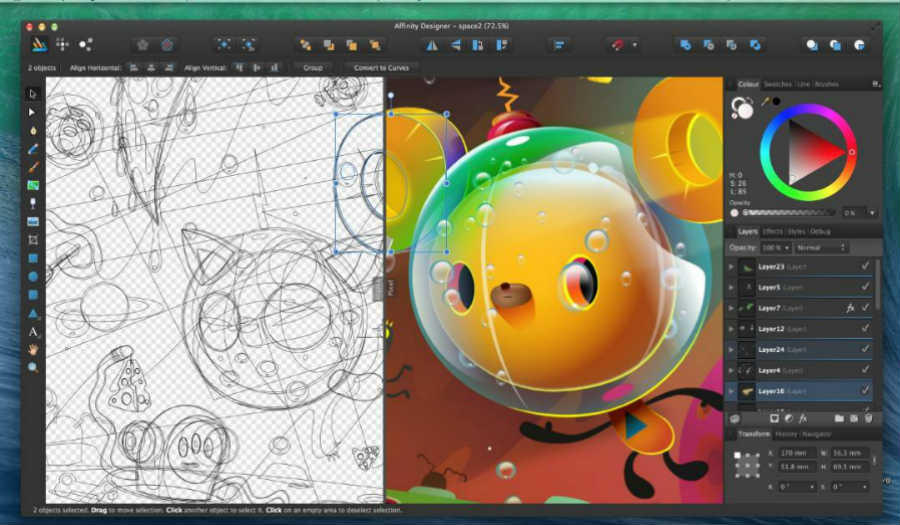Select the Transparency wine-glass tool

pos(33,204)
